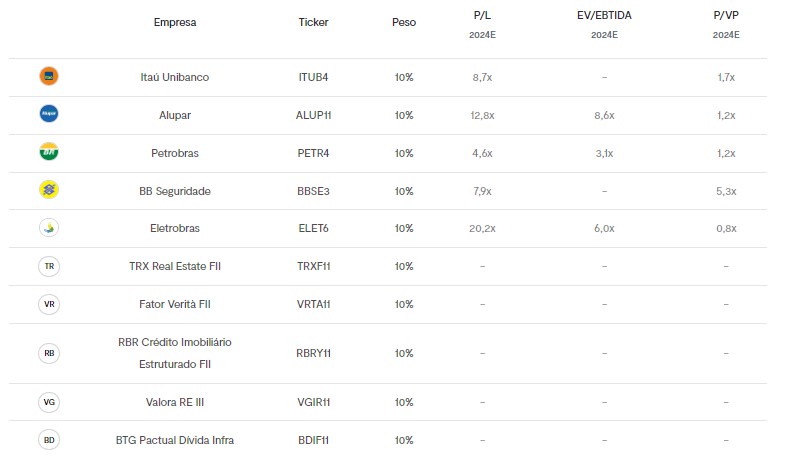Click the BB Seguridade yellow logo icon
The image size is (802, 461).
tap(49, 190)
